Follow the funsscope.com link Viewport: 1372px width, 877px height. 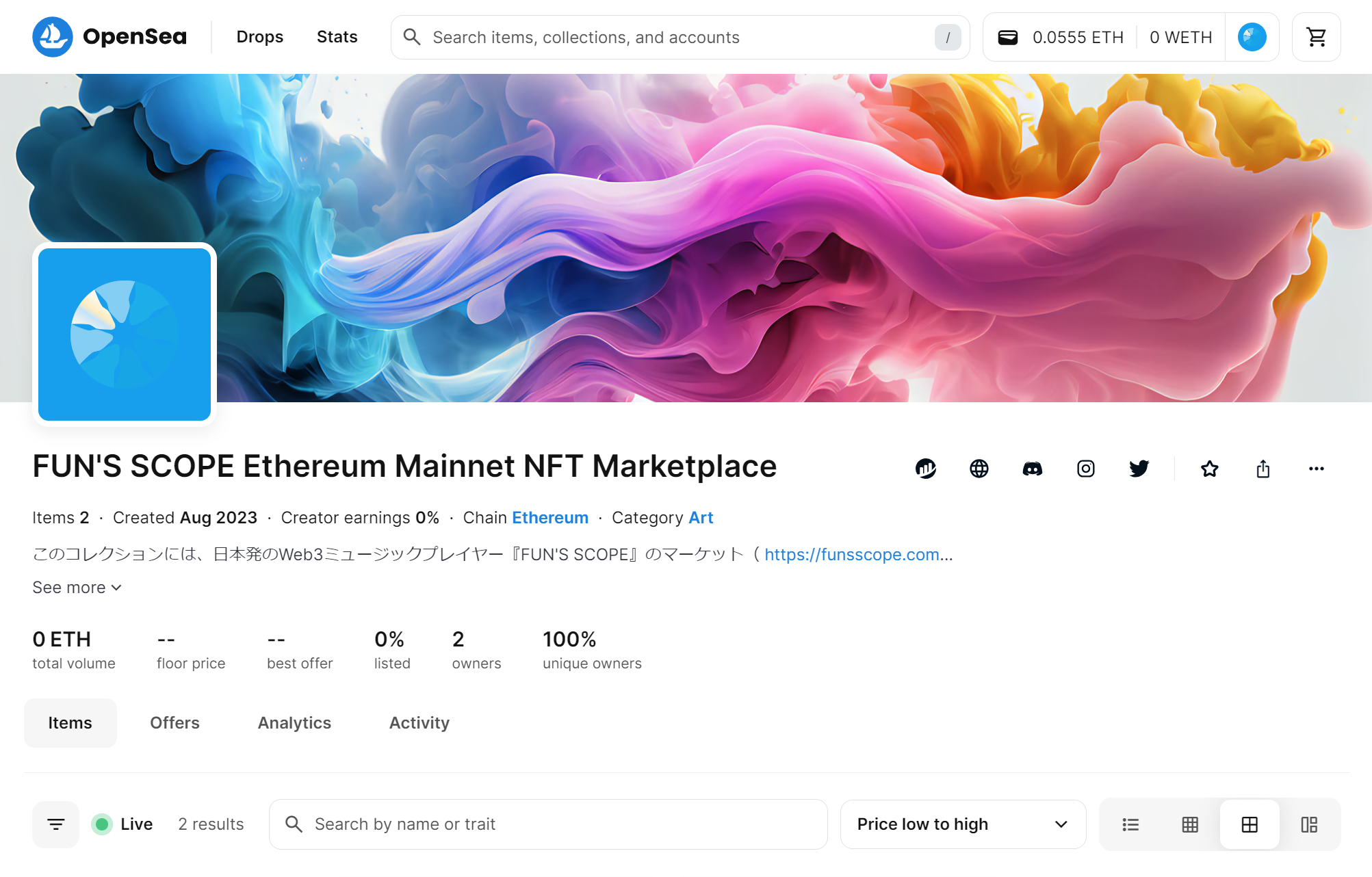[852, 554]
